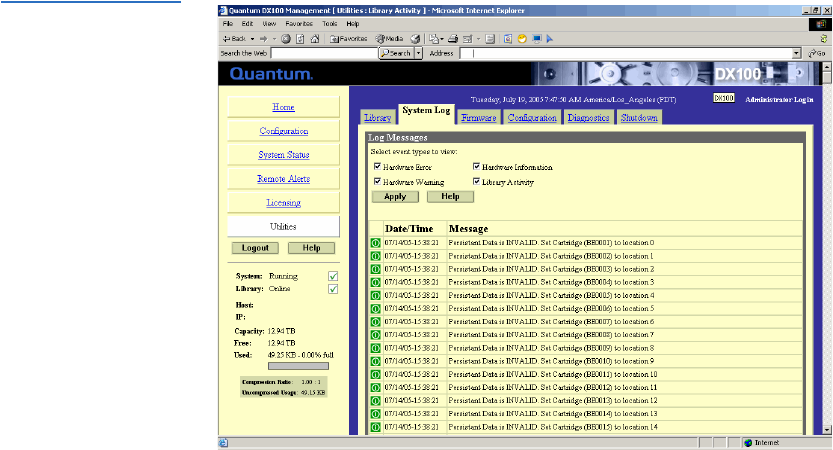The image size is (833, 450).
Task: Click the page scrollbar down arrow
Action: coord(827,429)
